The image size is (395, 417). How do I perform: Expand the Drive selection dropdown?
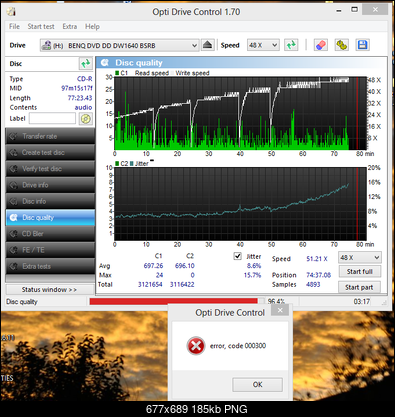[x=120, y=45]
